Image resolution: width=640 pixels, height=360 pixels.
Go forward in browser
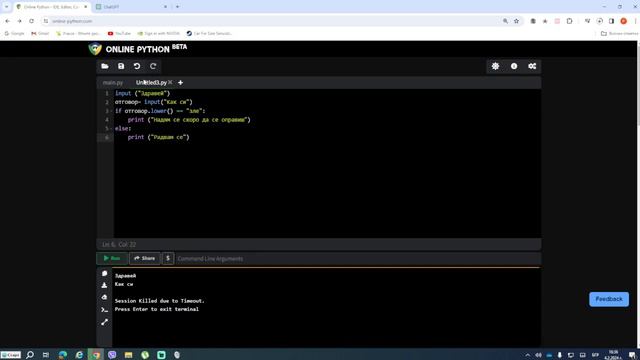point(19,21)
